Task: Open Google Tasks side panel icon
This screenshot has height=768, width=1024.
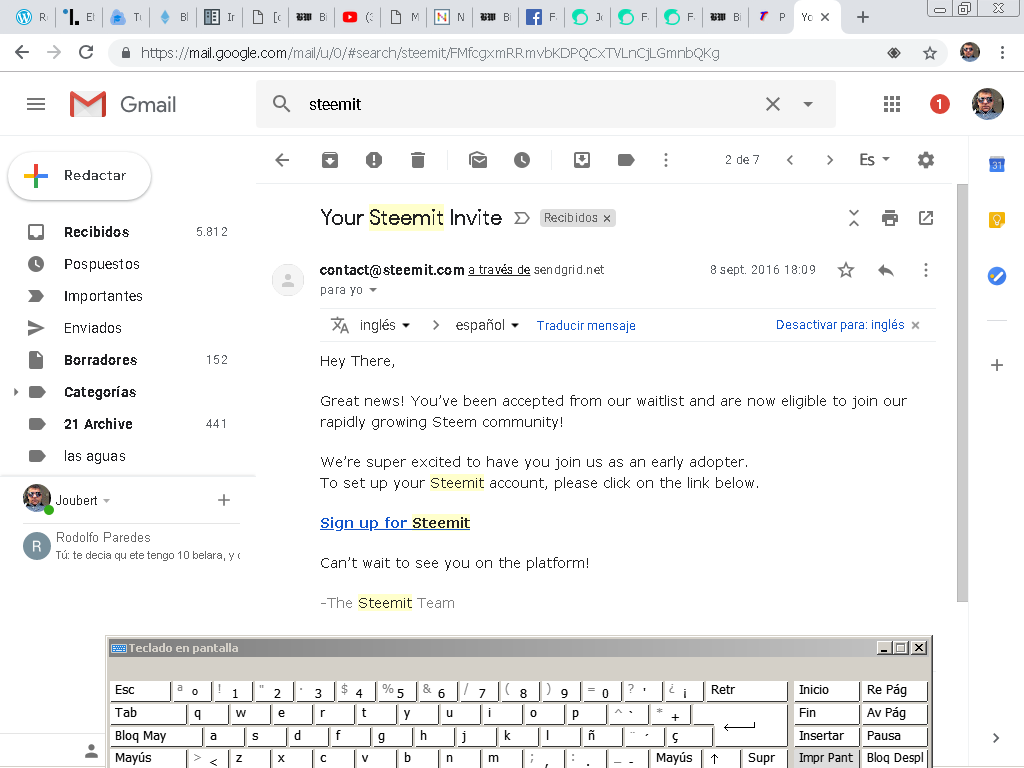Action: 997,276
